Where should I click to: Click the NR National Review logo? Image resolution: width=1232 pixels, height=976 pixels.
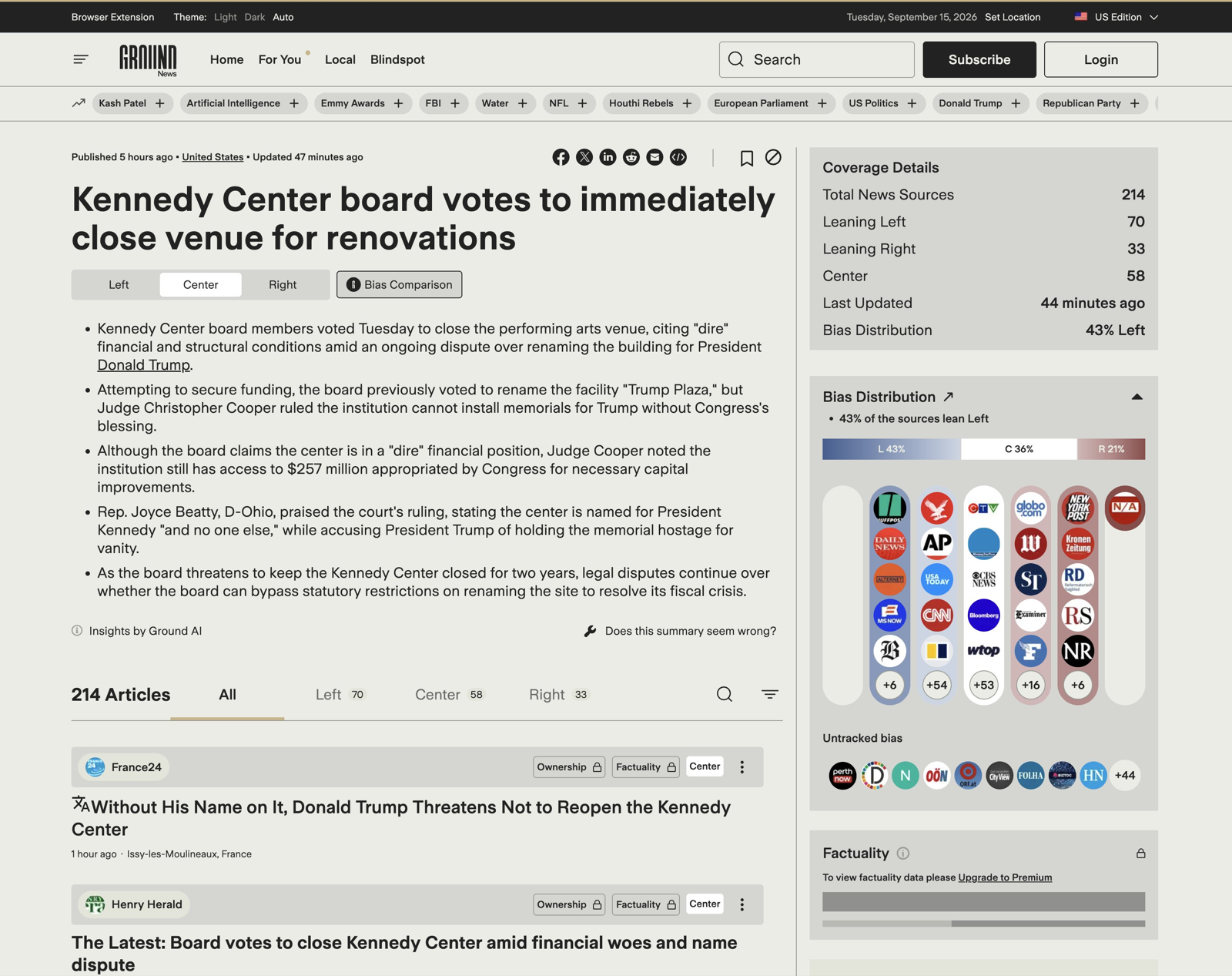[x=1078, y=651]
